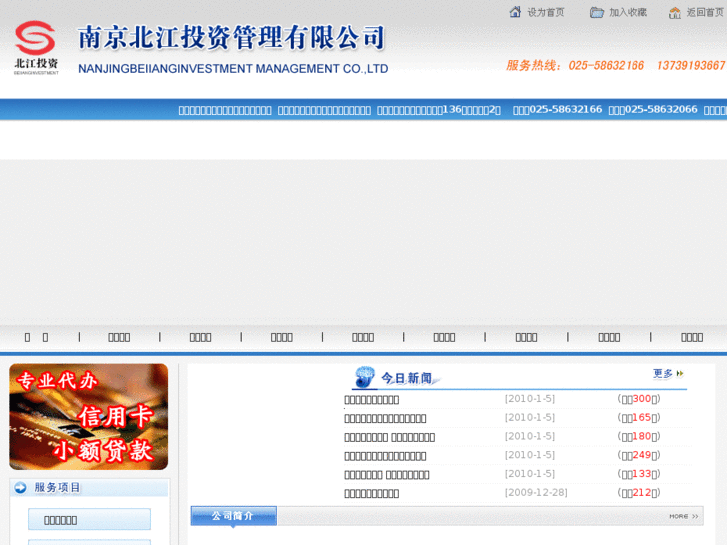Viewport: 727px width, 545px height.
Task: Click the 北江投资 red S logo
Action: (x=35, y=38)
